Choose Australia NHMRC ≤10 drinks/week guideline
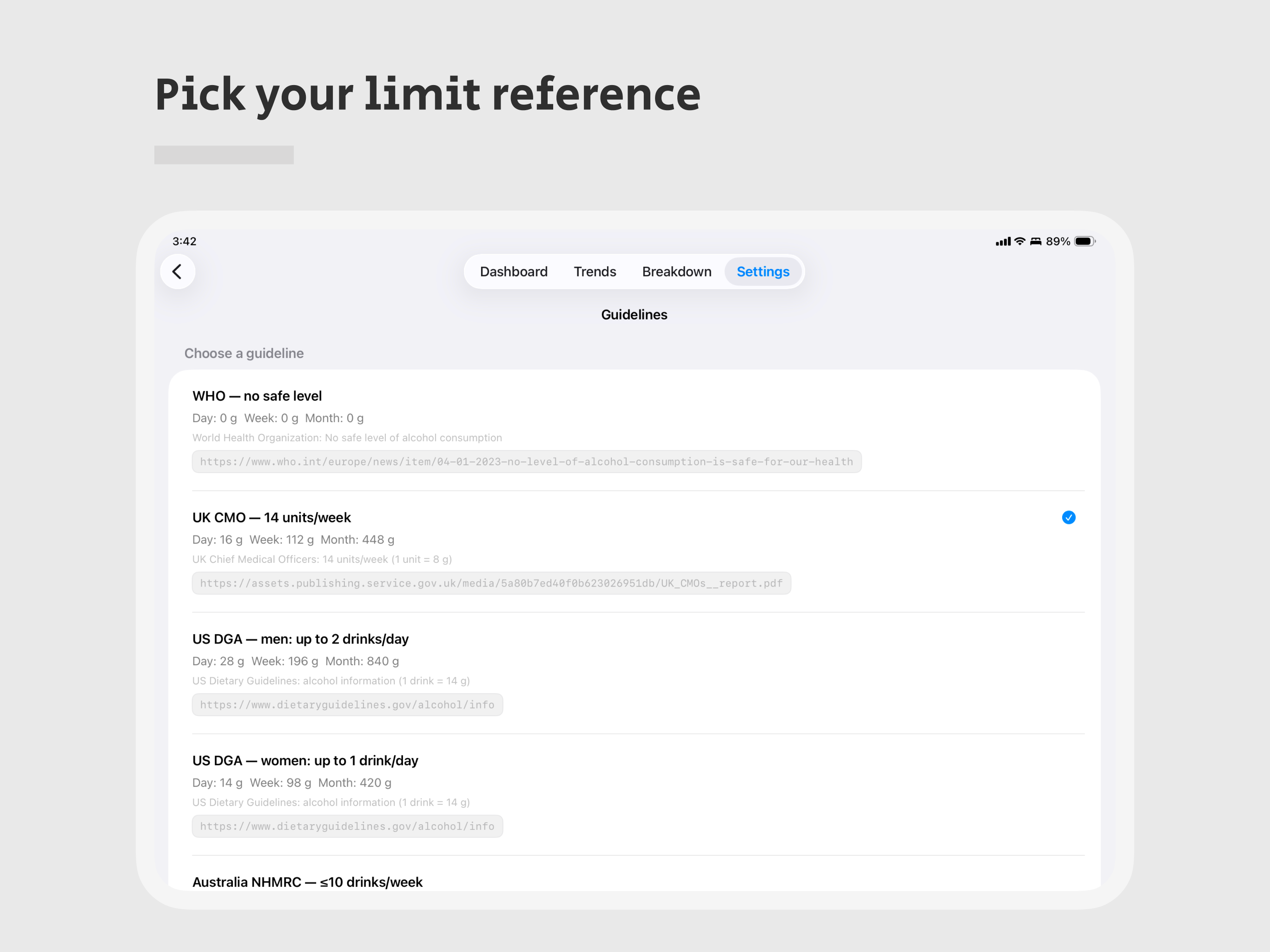The height and width of the screenshot is (952, 1270). coord(634,874)
